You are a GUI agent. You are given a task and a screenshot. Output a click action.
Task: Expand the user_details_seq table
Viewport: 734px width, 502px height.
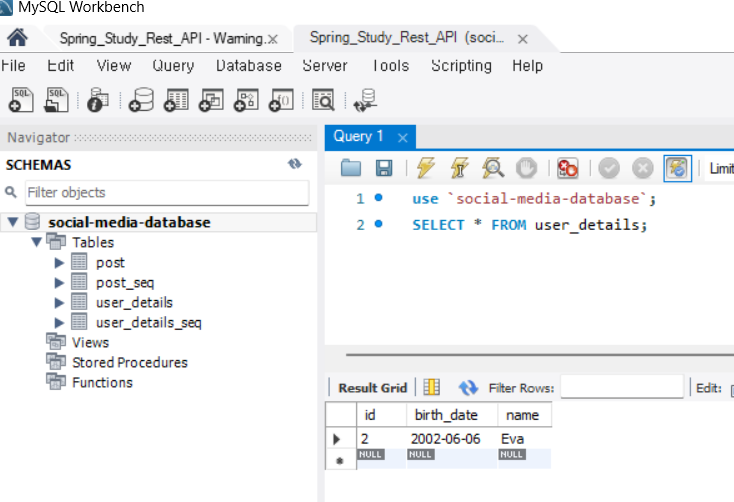click(59, 323)
